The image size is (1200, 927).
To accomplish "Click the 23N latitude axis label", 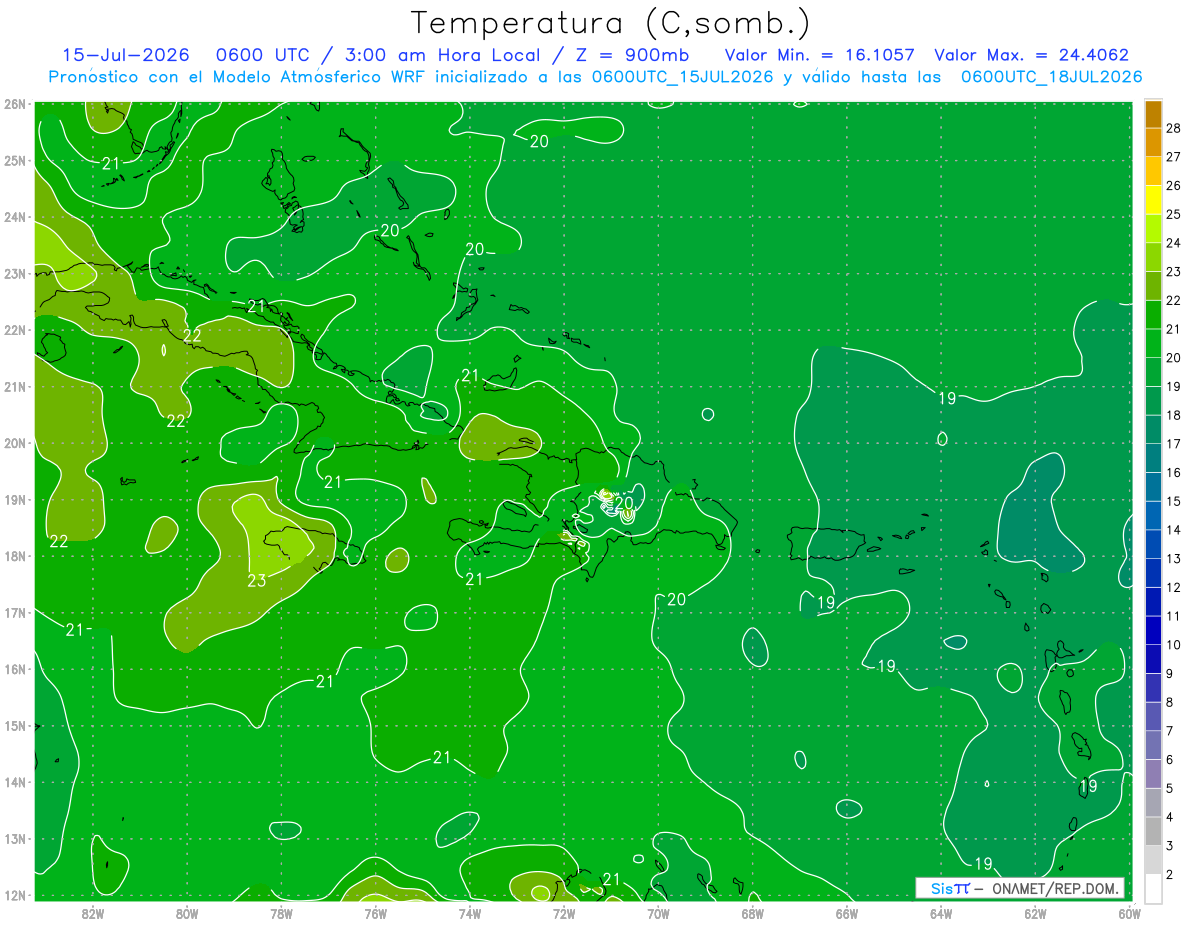I will [x=14, y=273].
